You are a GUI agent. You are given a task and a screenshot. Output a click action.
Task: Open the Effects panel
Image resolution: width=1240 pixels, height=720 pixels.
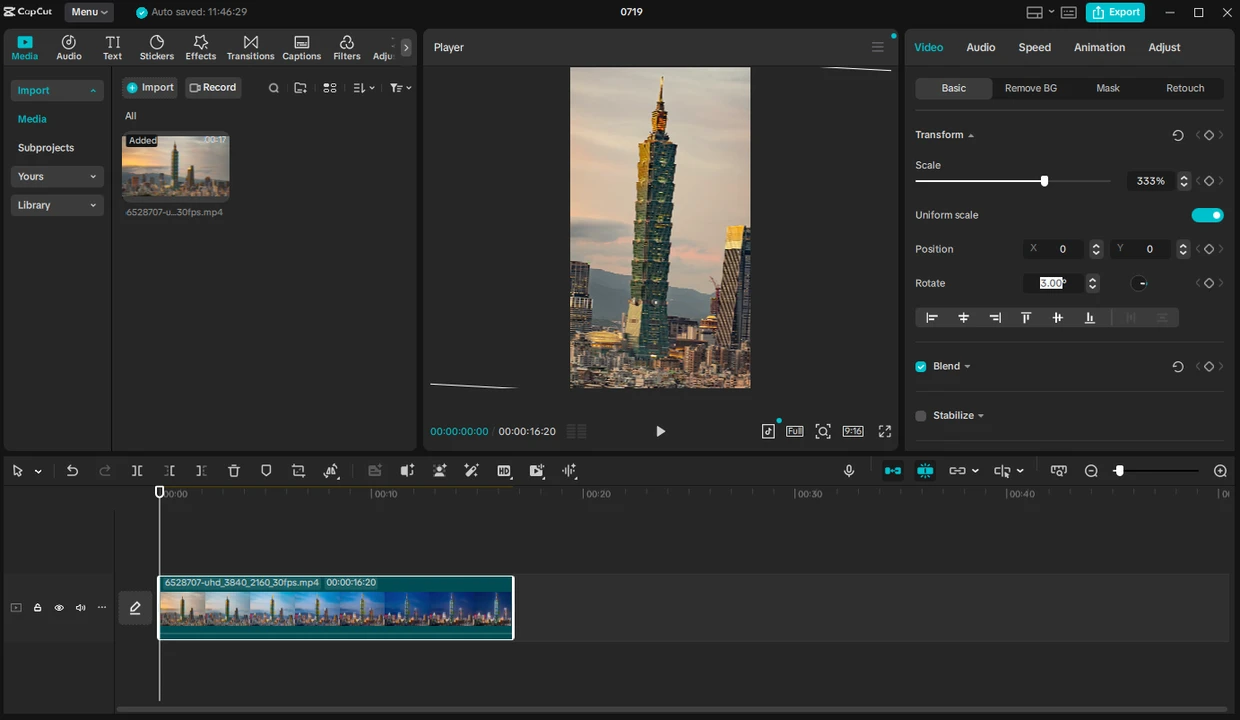(200, 47)
